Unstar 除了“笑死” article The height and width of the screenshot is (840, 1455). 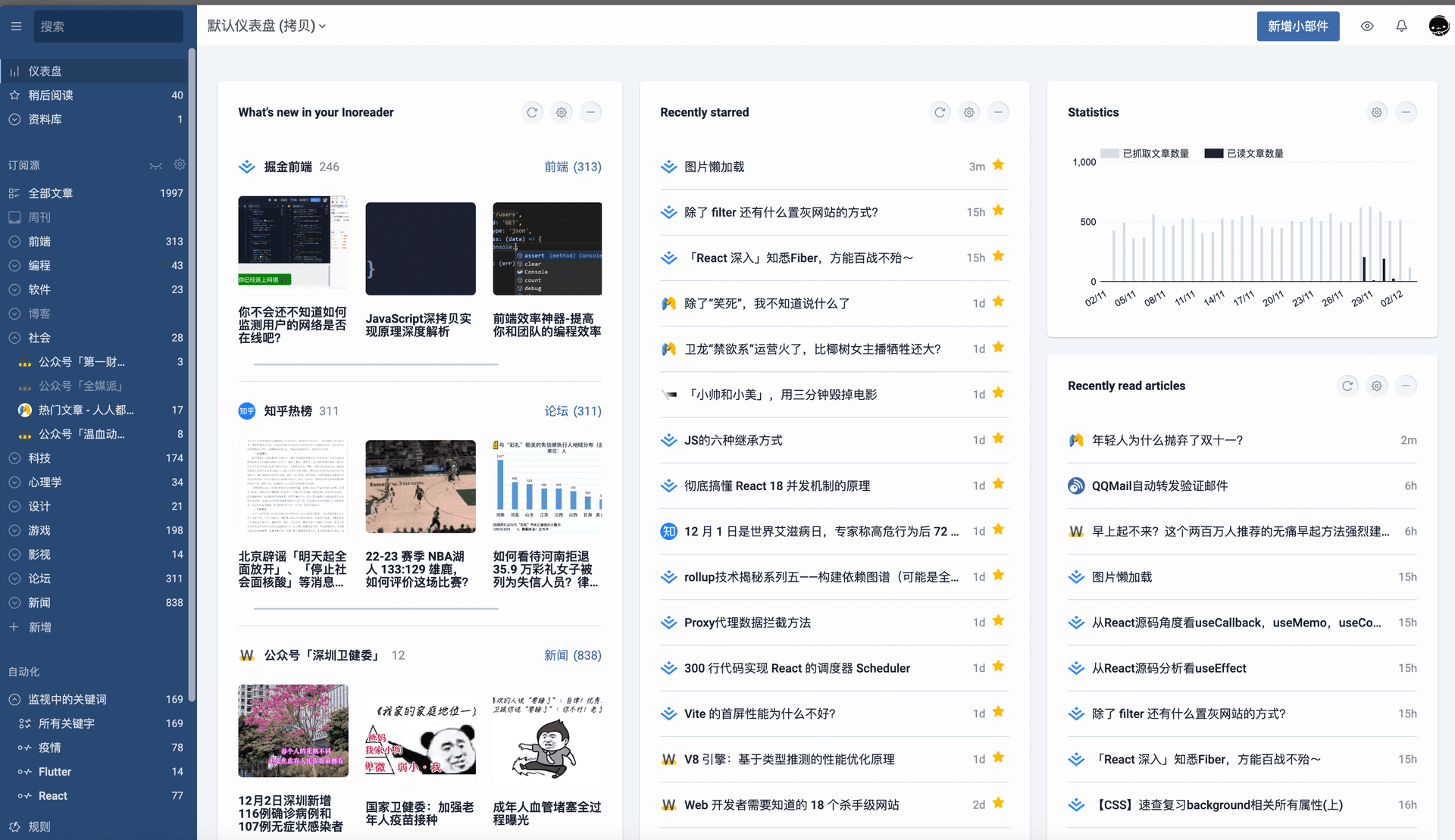tap(998, 302)
